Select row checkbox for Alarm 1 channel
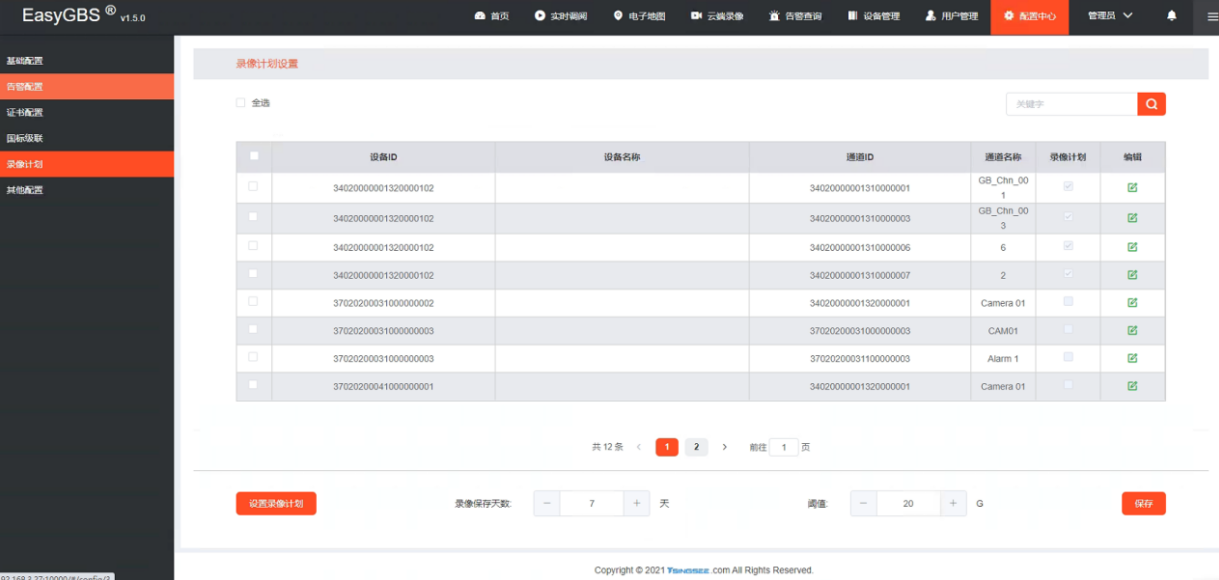 (253, 356)
